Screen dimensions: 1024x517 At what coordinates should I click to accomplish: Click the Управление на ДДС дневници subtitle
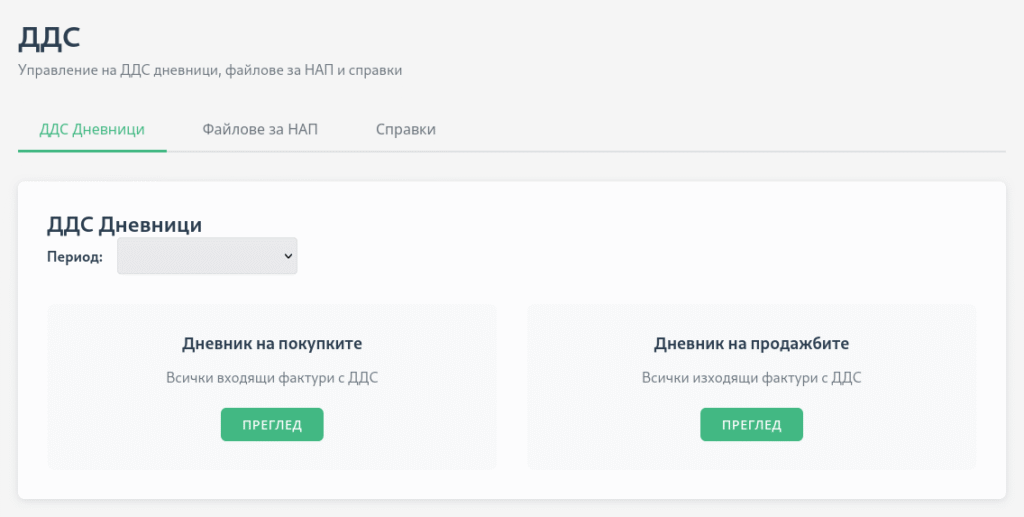click(210, 70)
